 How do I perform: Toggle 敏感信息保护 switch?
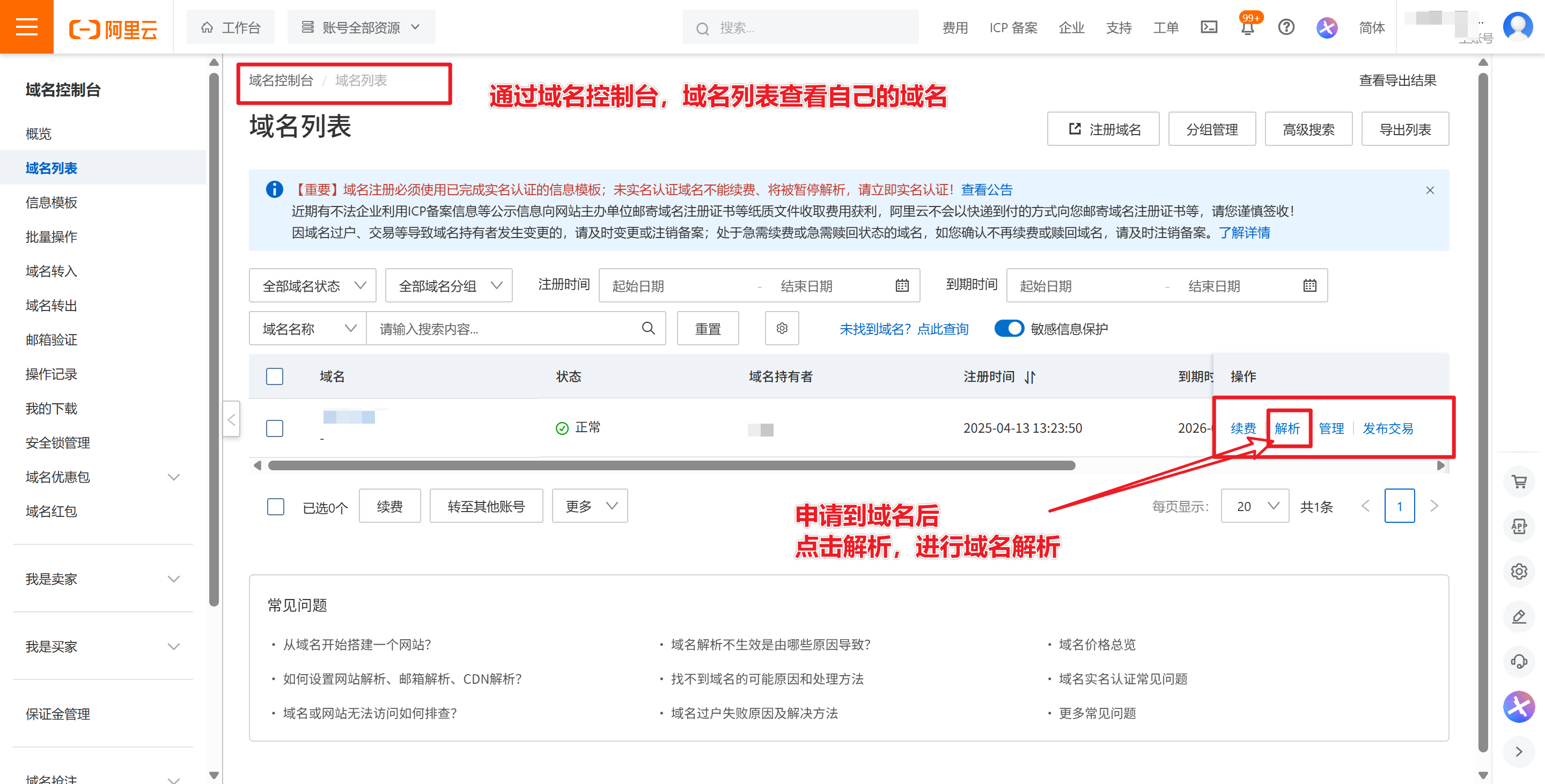[x=1010, y=329]
